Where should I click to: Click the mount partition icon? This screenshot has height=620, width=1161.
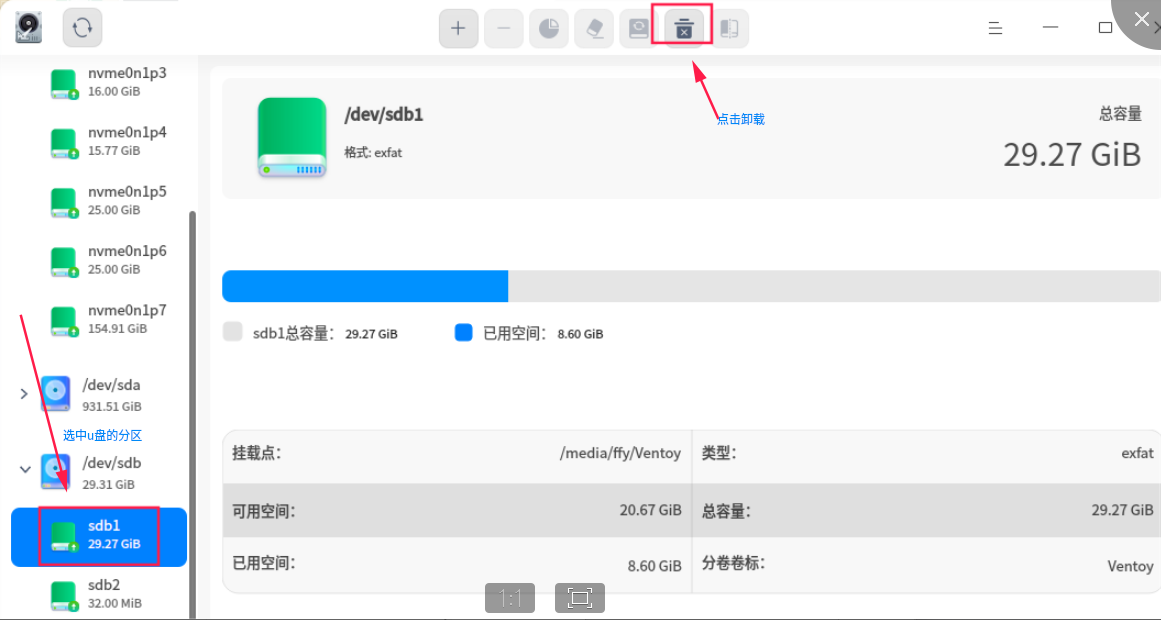tap(639, 29)
